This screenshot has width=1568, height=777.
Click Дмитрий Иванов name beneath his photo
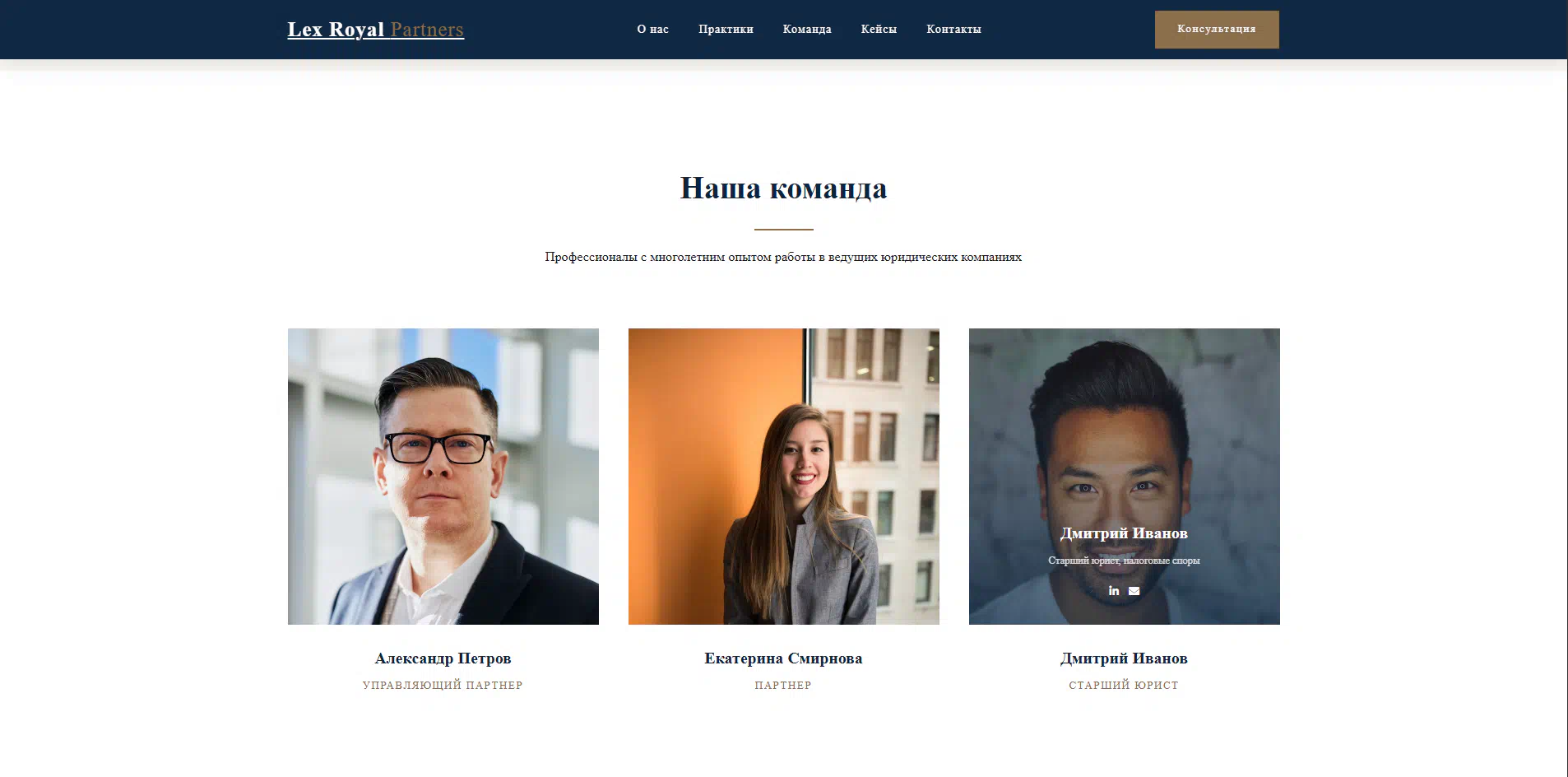click(x=1124, y=658)
